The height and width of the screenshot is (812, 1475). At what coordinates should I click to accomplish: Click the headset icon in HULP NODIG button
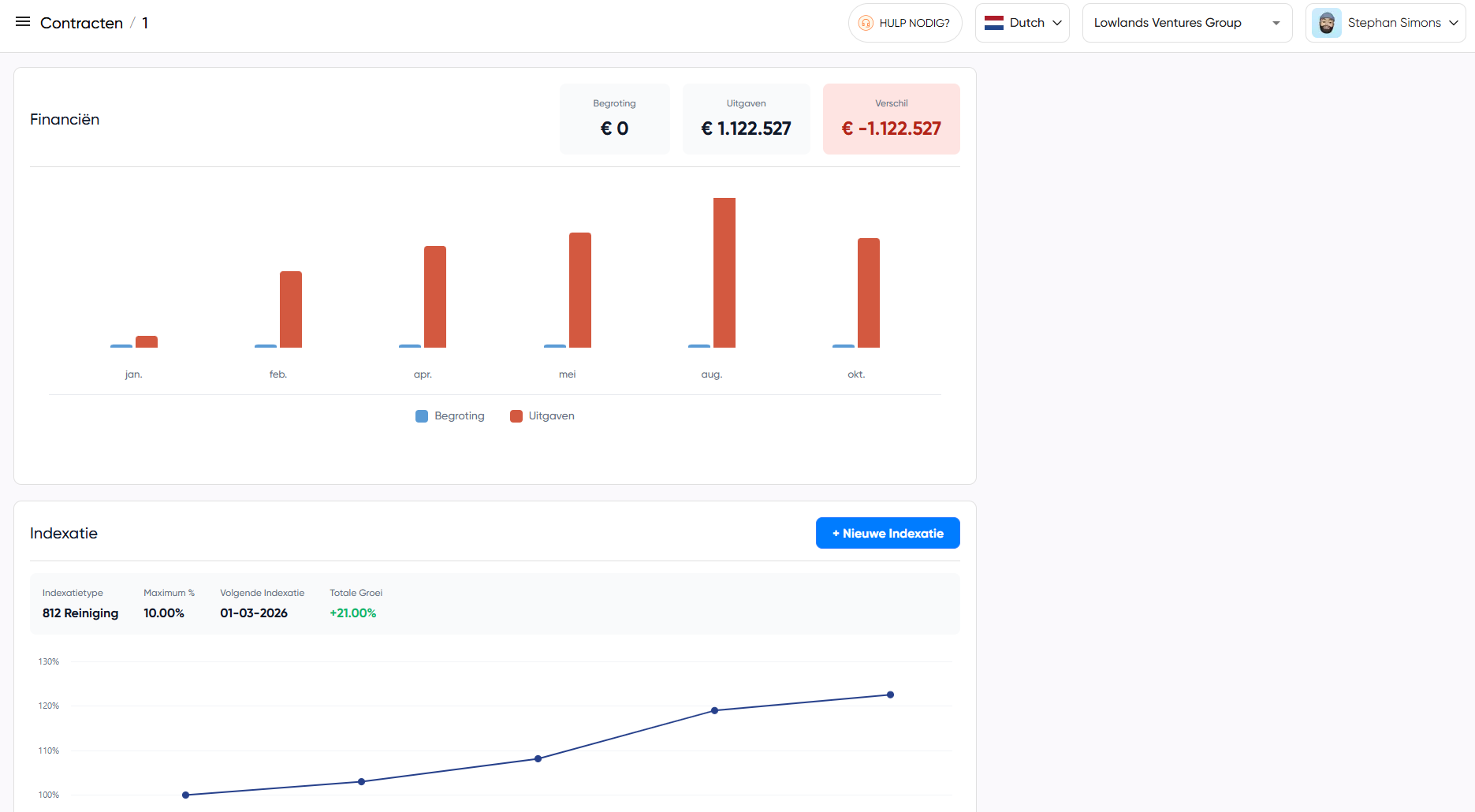pos(866,23)
